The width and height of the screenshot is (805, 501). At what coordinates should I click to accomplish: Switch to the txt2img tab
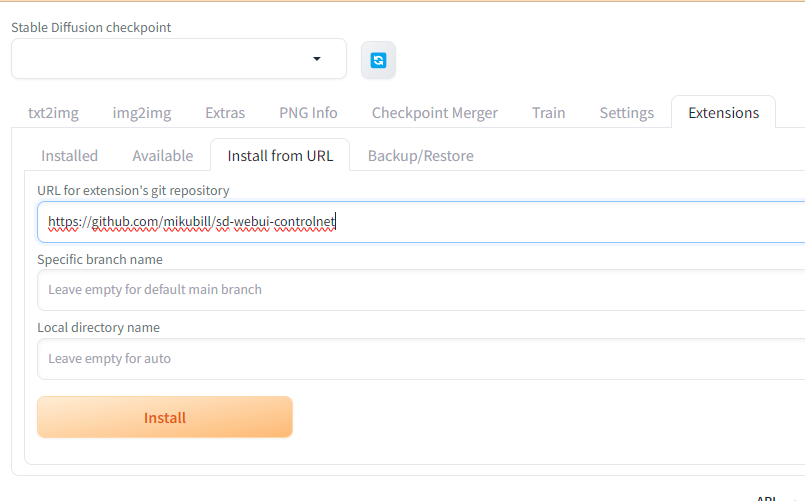point(53,113)
